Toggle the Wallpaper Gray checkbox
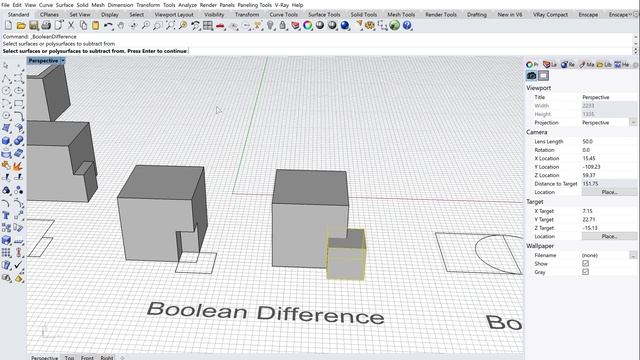The height and width of the screenshot is (360, 640). [x=585, y=272]
